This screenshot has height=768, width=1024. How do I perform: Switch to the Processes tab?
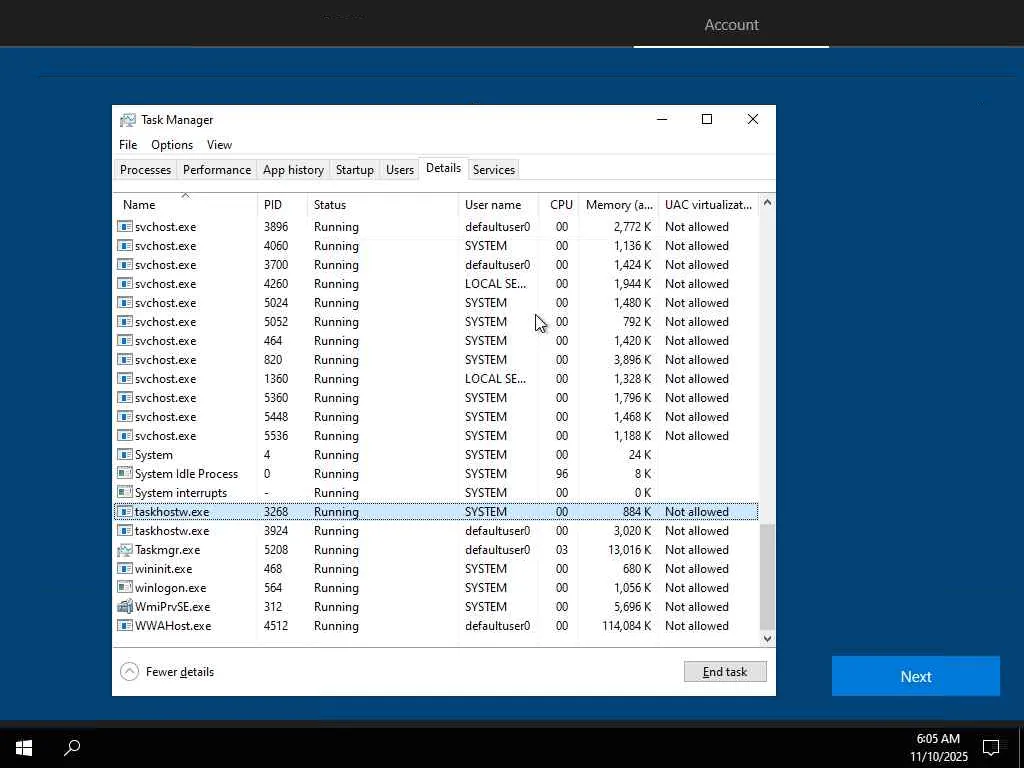click(146, 170)
